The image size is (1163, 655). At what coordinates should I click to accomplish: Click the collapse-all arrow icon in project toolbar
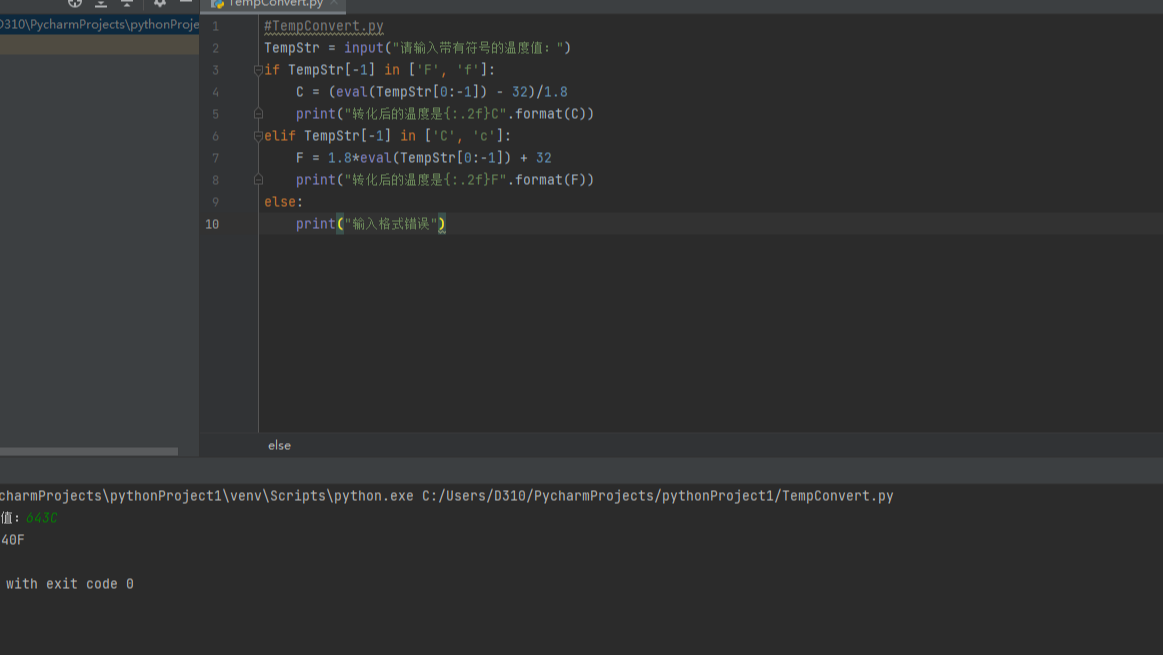coord(127,4)
